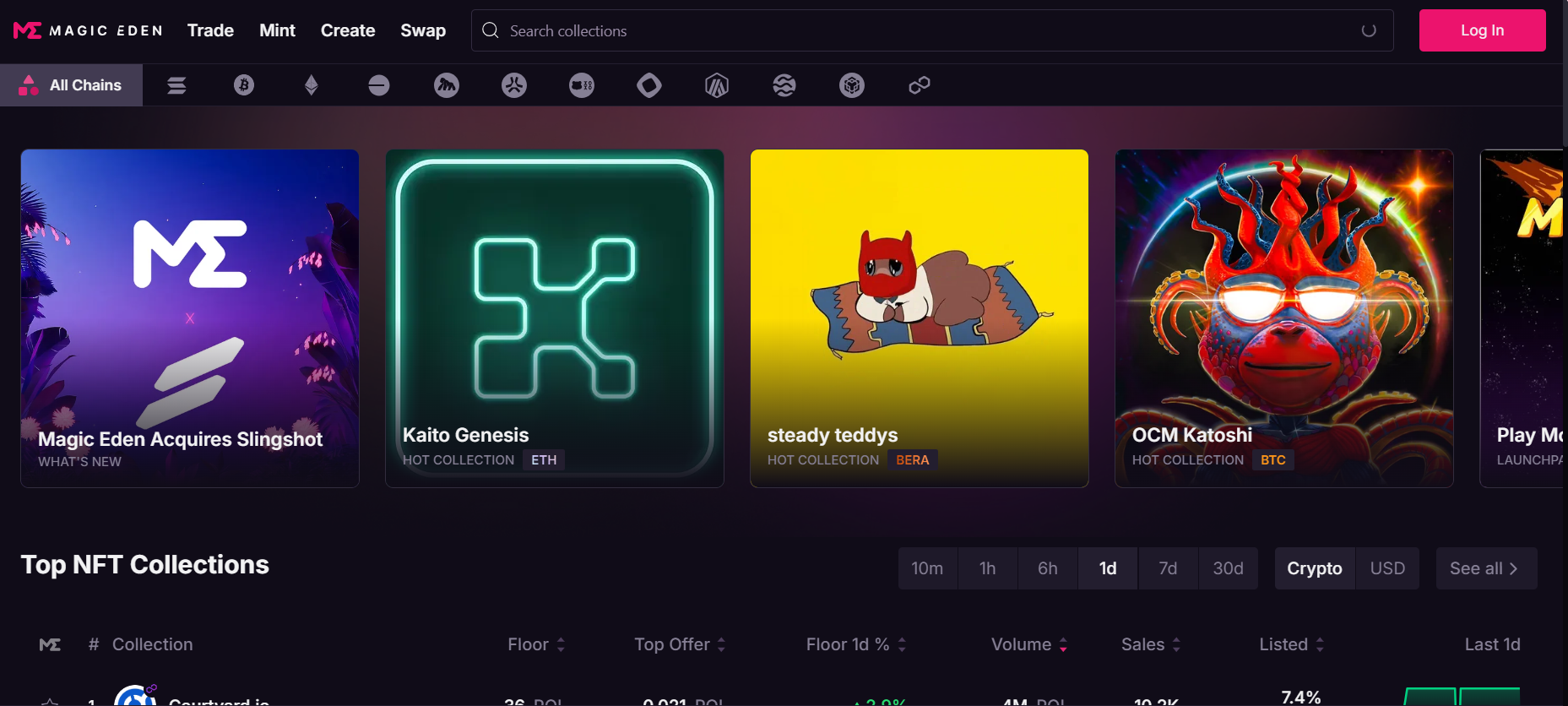Viewport: 1568px width, 706px height.
Task: Open the Create menu
Action: (x=348, y=30)
